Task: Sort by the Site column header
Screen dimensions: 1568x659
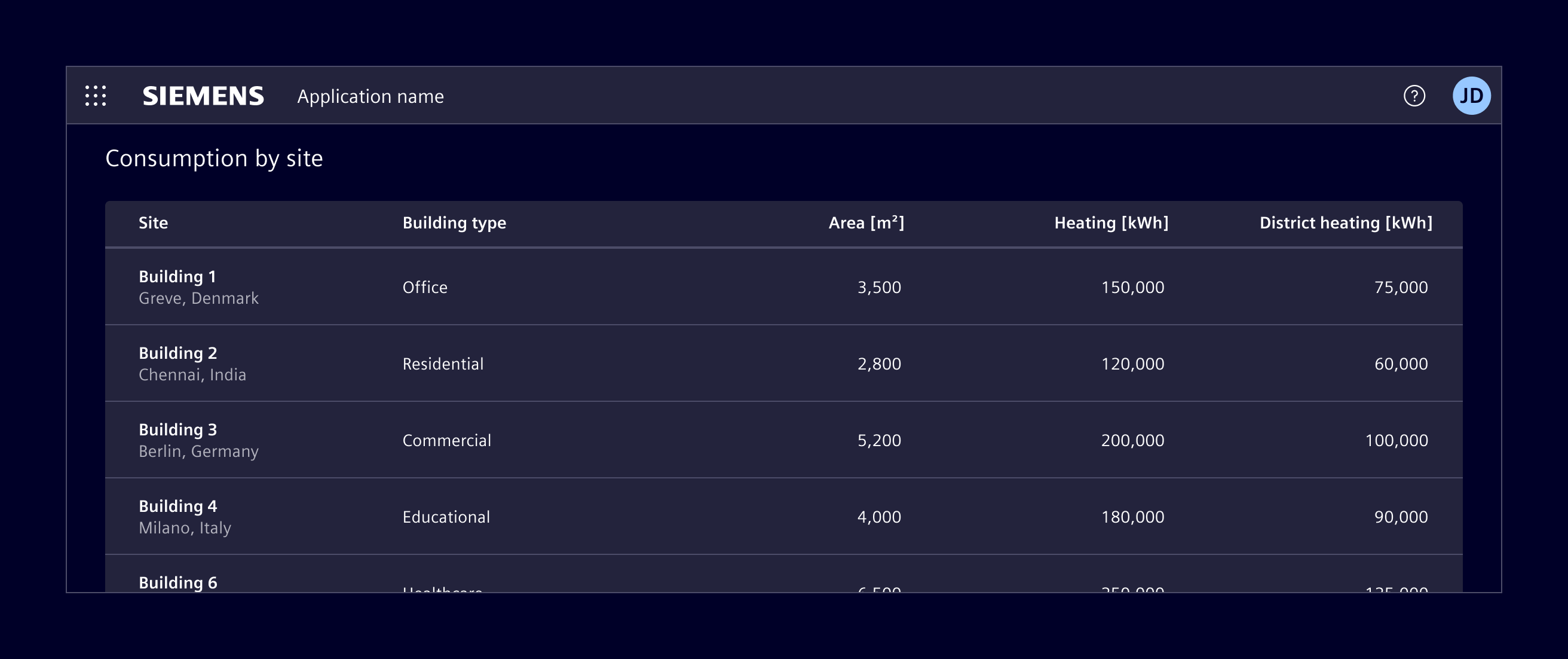Action: pyautogui.click(x=154, y=223)
